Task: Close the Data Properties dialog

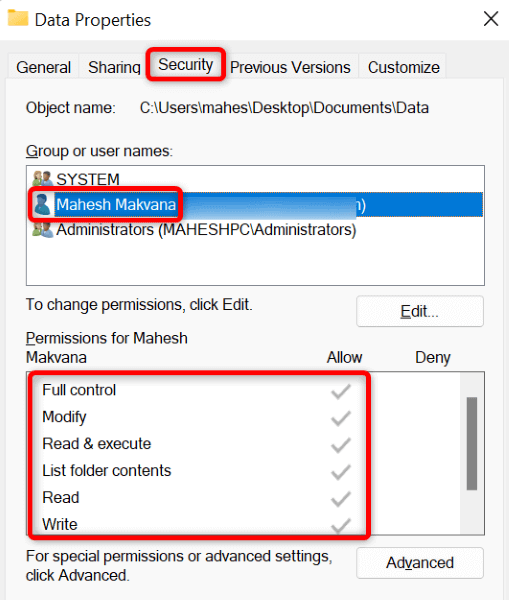Action: [491, 19]
